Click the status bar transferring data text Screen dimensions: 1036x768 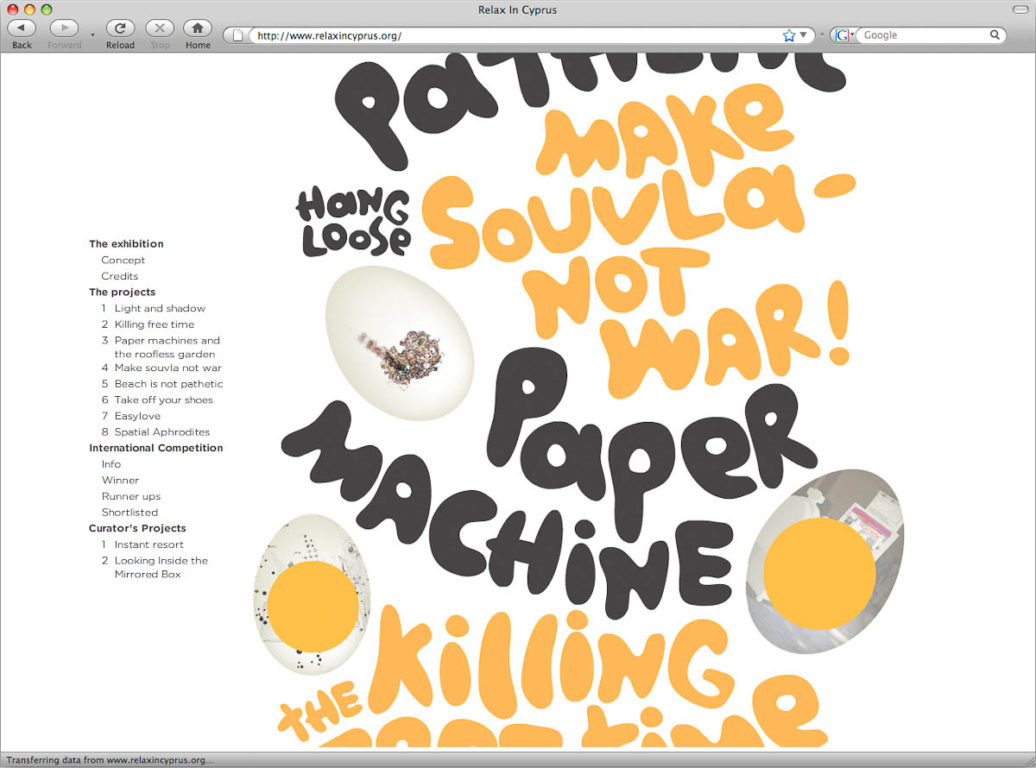[110, 760]
